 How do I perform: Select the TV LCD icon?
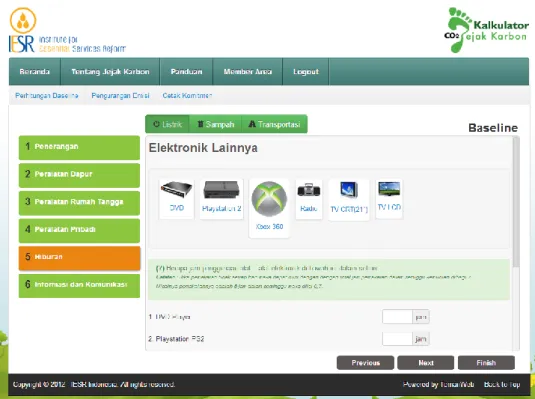389,198
